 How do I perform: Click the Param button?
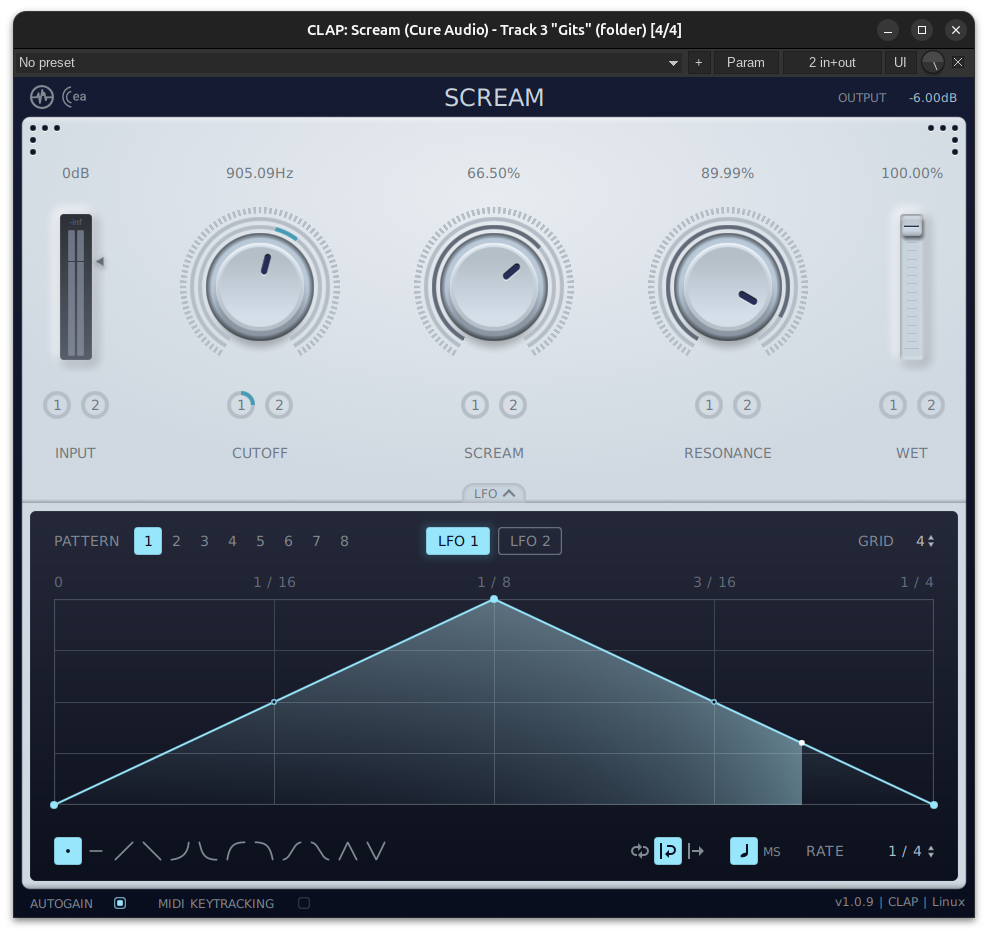coord(745,62)
